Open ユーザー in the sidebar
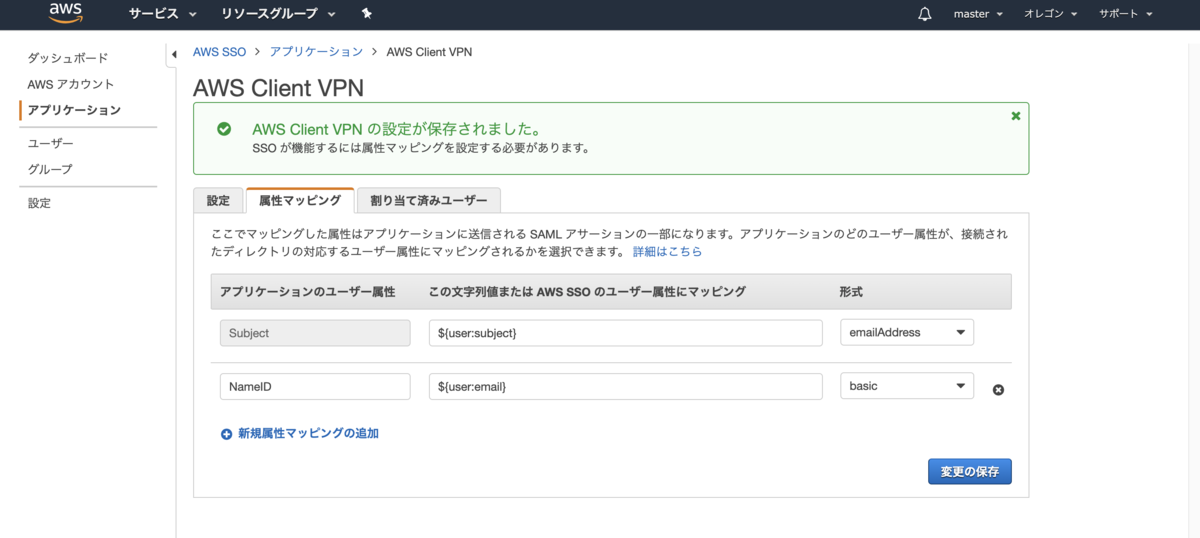Viewport: 1200px width, 538px height. pos(51,143)
